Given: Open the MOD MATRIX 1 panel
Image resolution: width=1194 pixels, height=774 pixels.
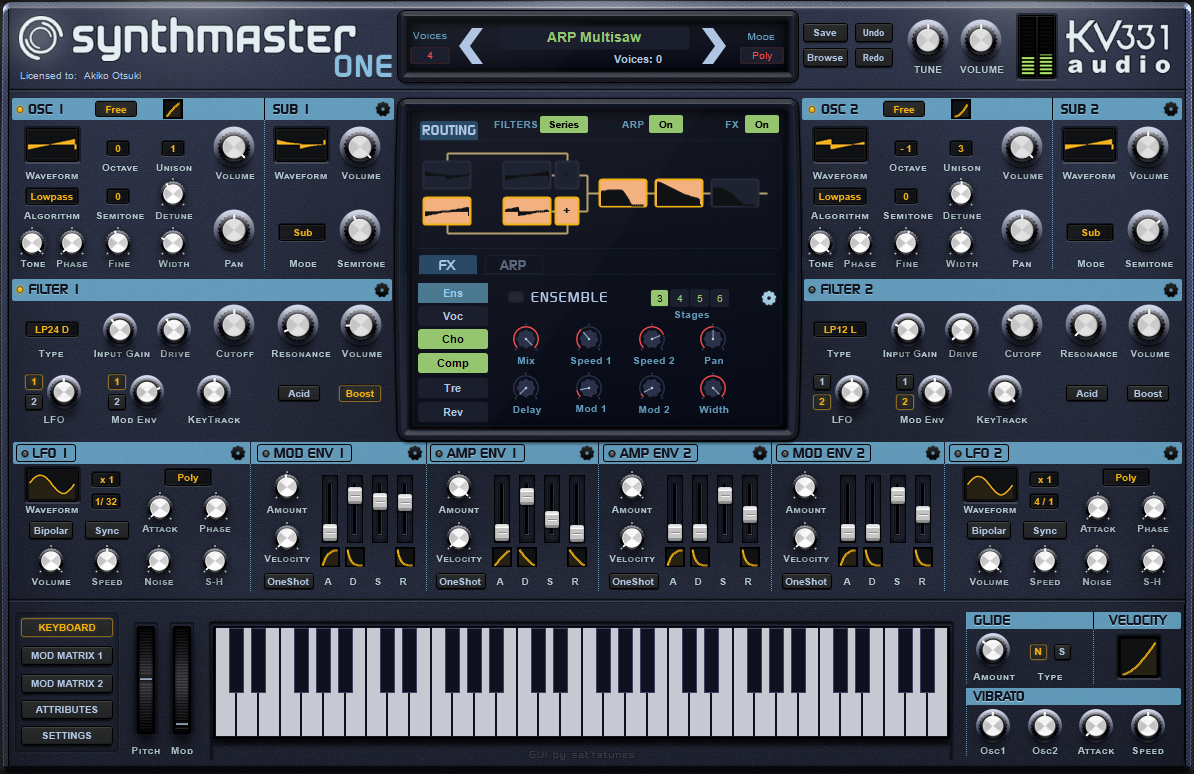Looking at the screenshot, I should [66, 655].
